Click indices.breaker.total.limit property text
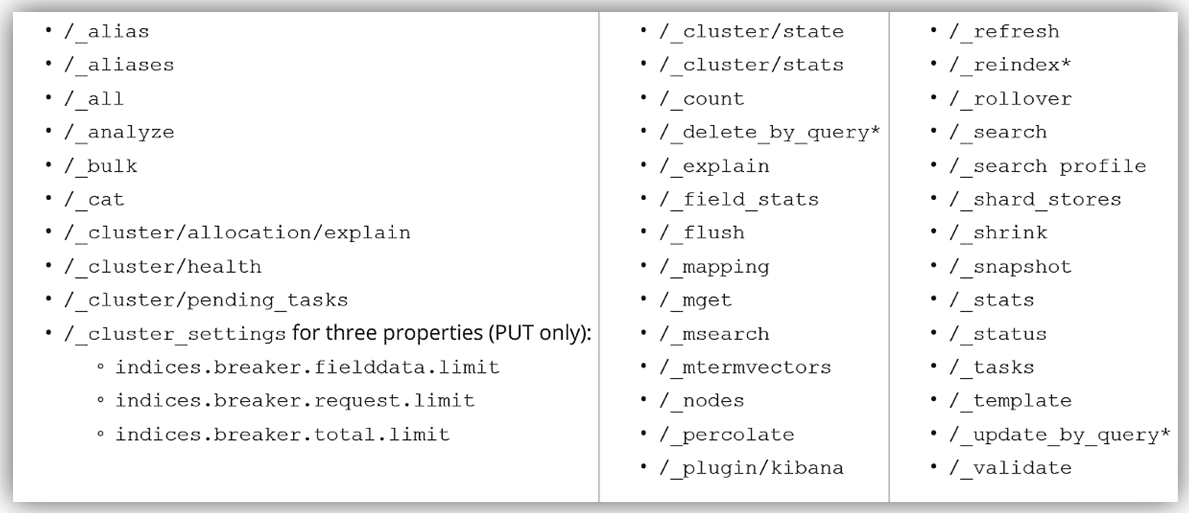This screenshot has height=513, width=1189. (x=283, y=434)
